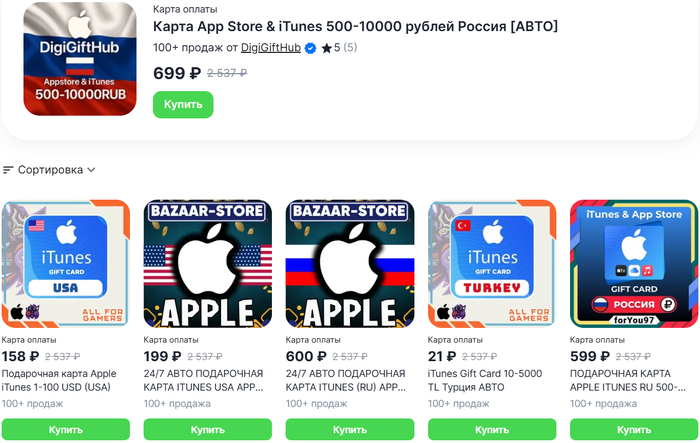
Task: Buy the 21 ₽ Turkey gift card
Action: (x=491, y=429)
